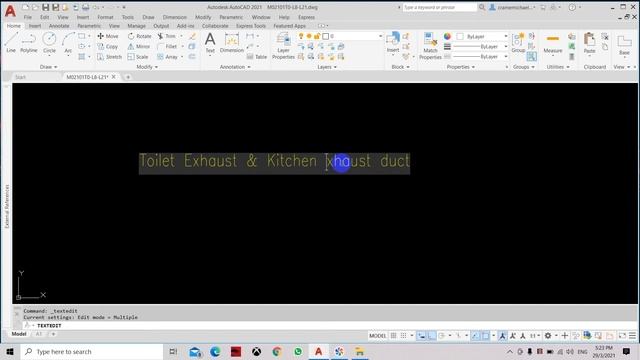Click the AutoCAD application menu logo

click(10, 11)
